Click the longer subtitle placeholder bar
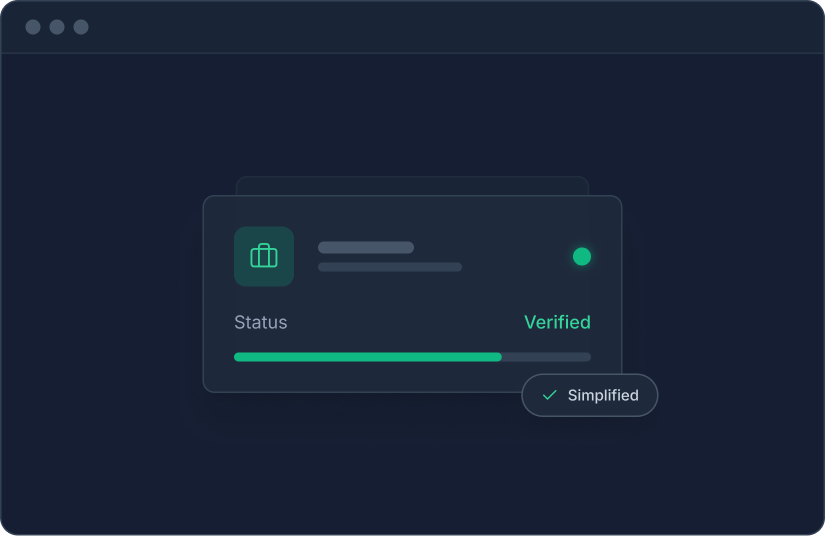The width and height of the screenshot is (825, 536). point(390,267)
